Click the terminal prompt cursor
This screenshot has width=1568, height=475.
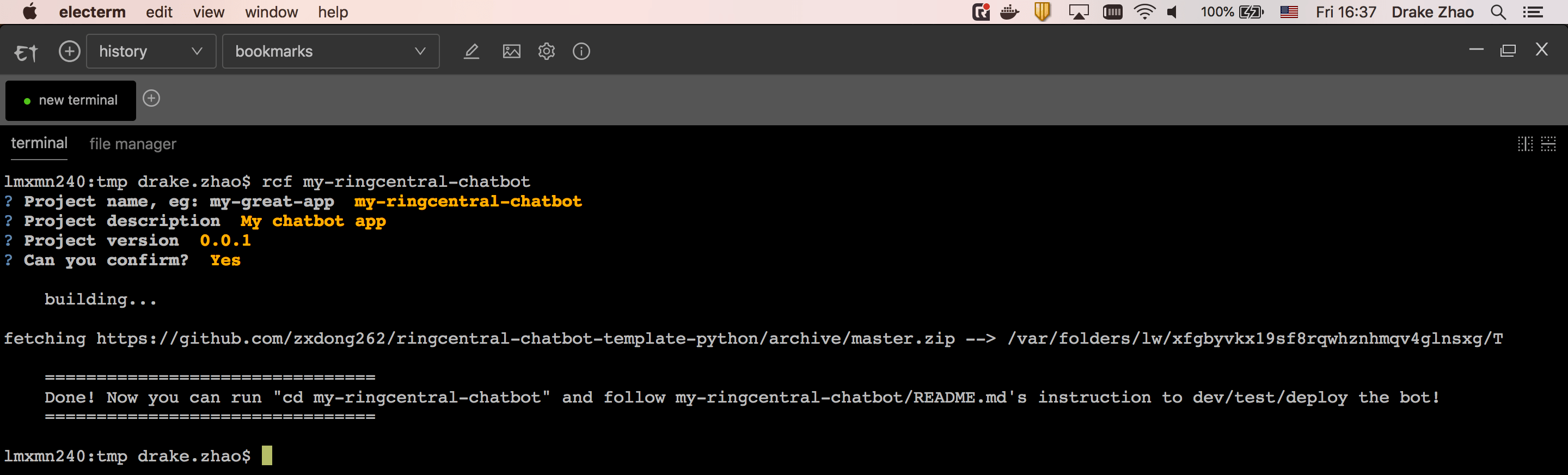point(267,455)
